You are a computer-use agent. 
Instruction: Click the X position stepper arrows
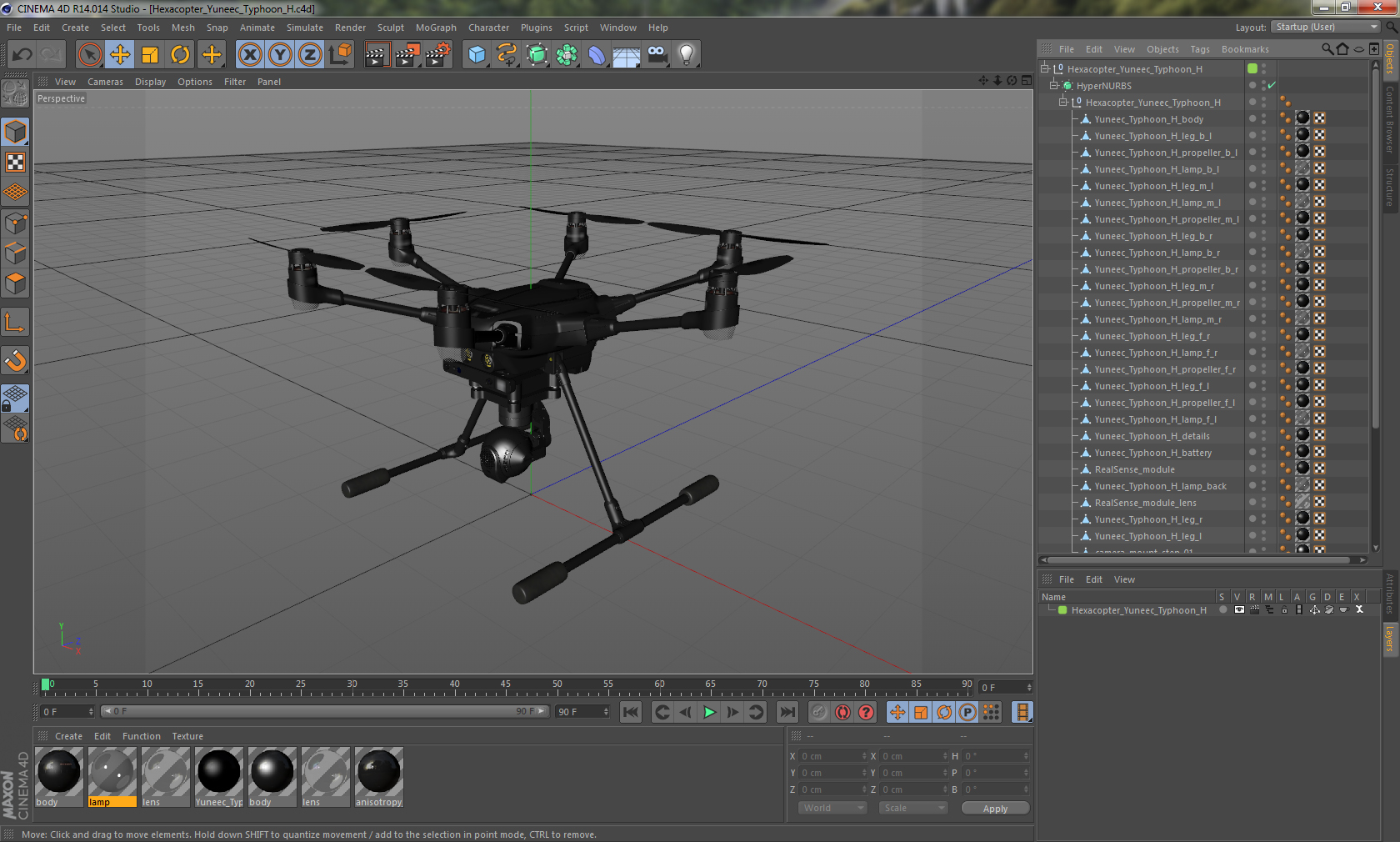864,756
